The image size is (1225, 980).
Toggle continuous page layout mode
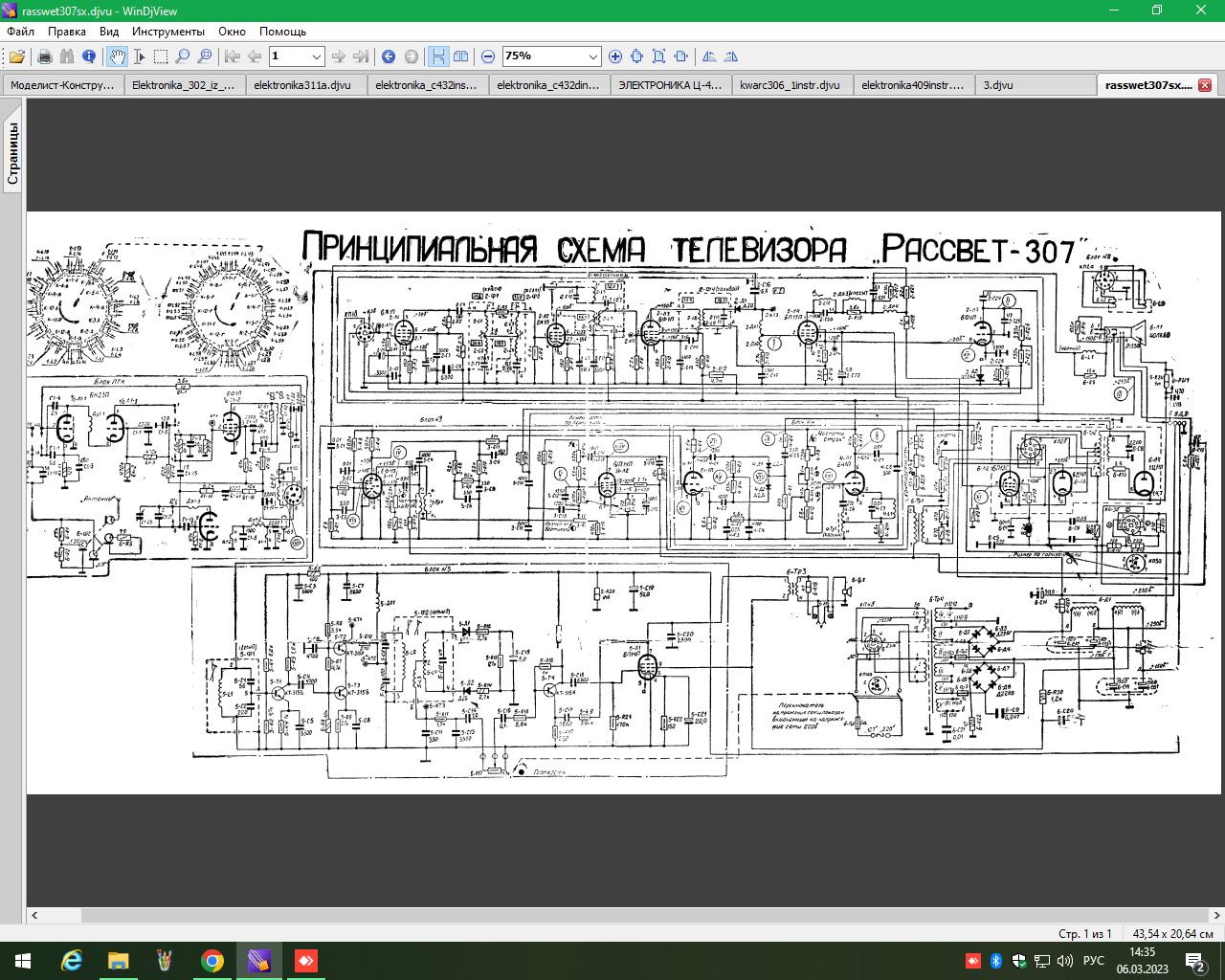438,56
